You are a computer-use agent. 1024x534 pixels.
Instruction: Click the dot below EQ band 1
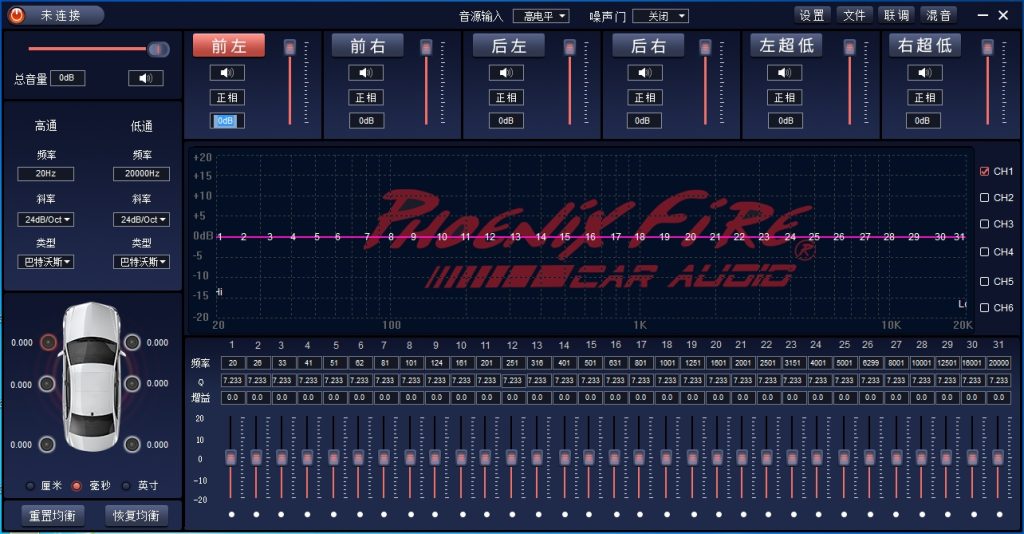231,514
